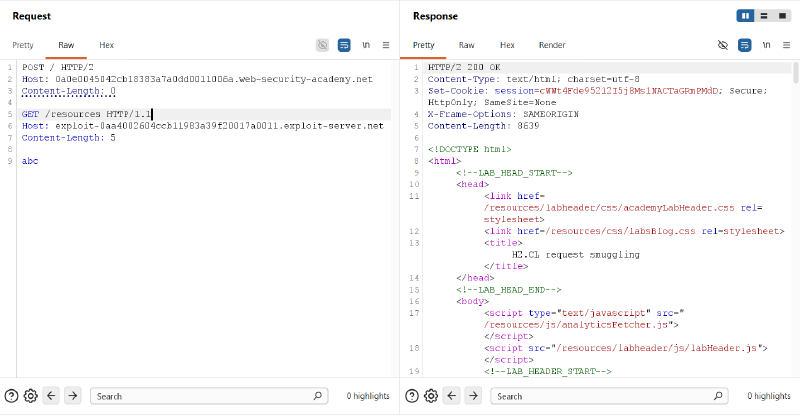Click 'Content-Length: 5' header in request
800x416 pixels.
[68, 137]
